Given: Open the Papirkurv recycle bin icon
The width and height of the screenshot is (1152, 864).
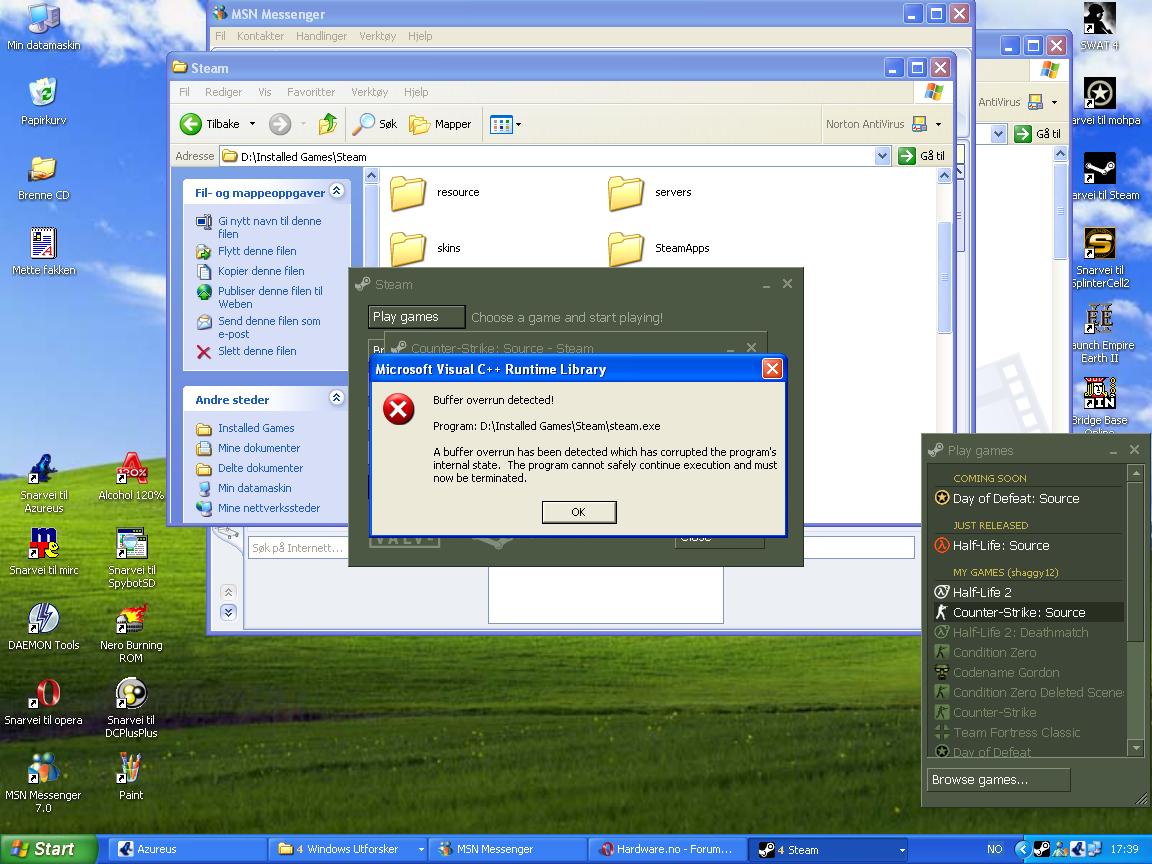Looking at the screenshot, I should coord(43,95).
